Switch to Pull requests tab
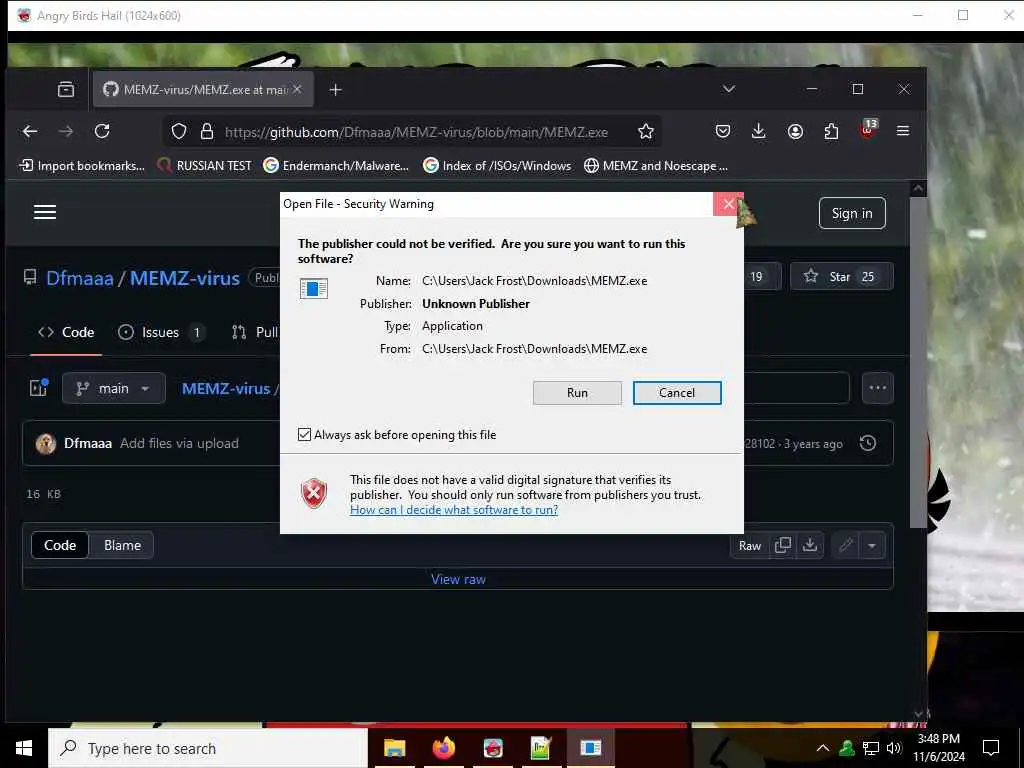The width and height of the screenshot is (1024, 768). (255, 332)
